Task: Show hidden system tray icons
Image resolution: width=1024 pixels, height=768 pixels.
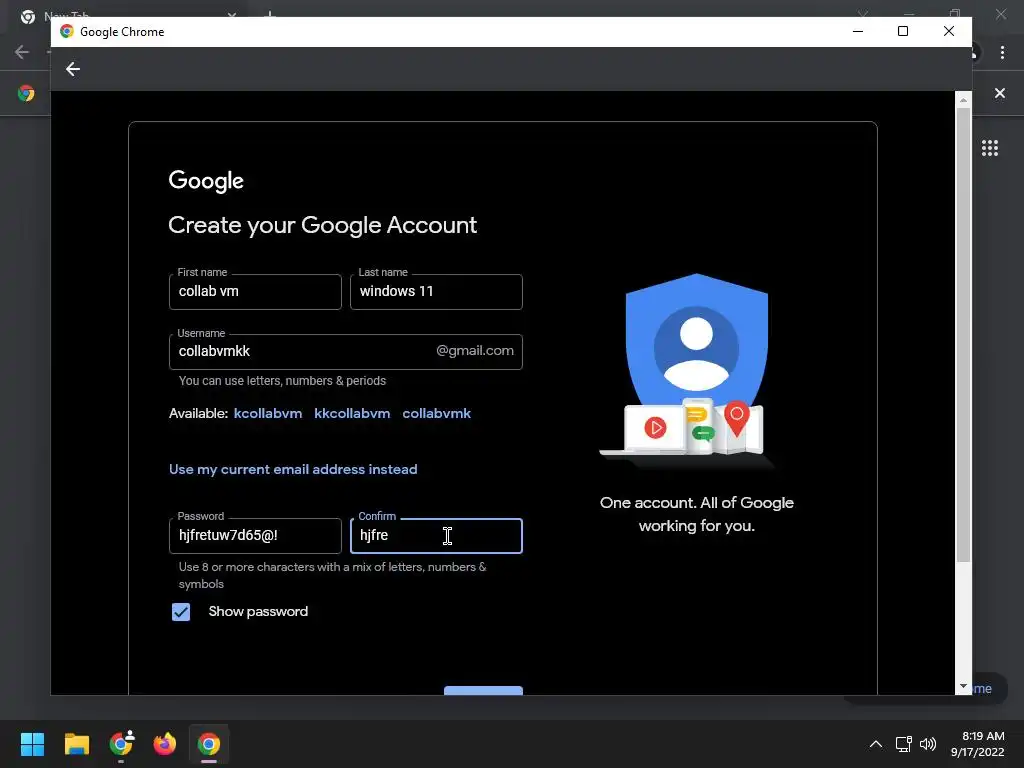Action: (876, 744)
